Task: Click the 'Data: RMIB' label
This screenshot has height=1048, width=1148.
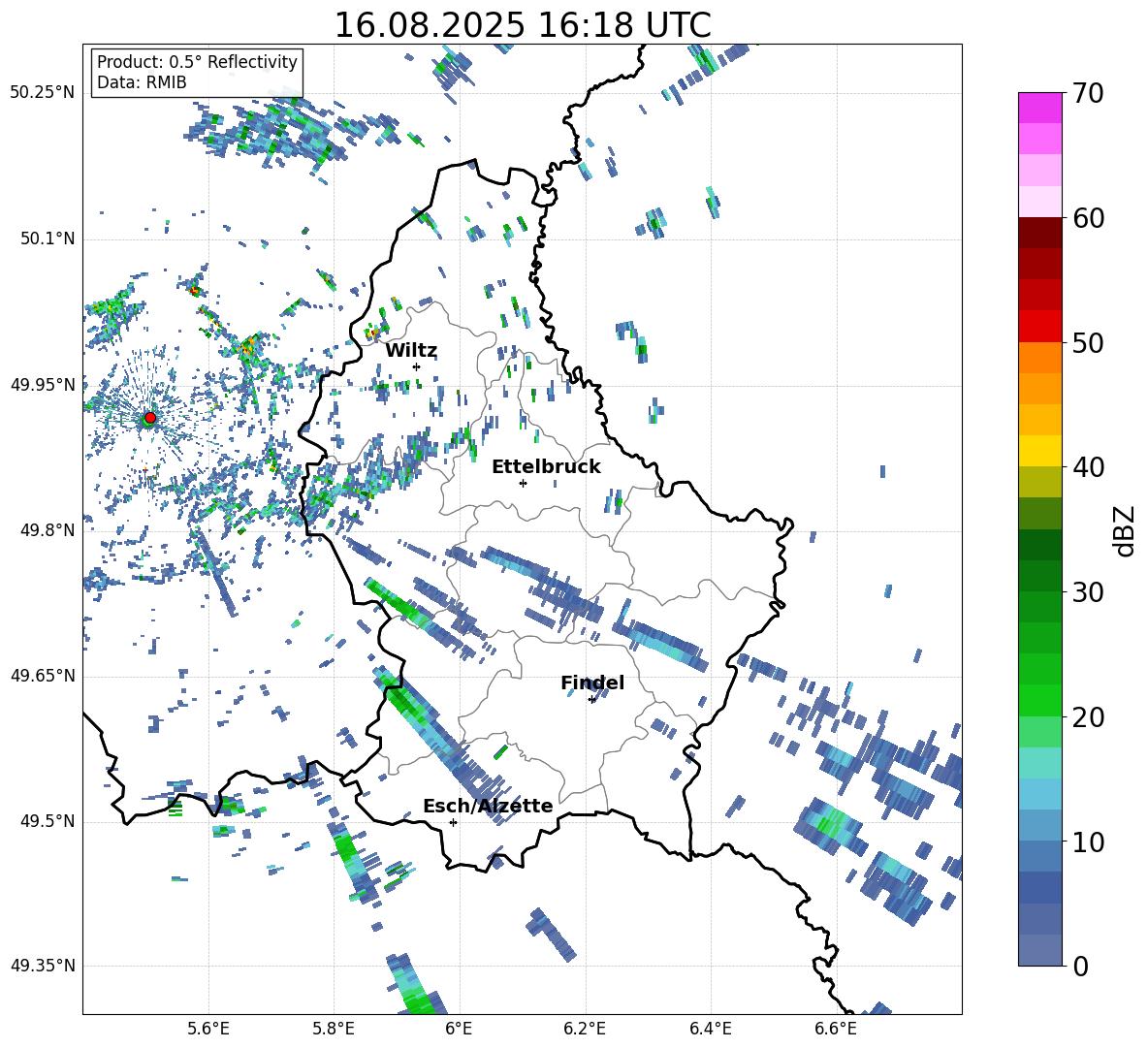Action: [x=142, y=82]
